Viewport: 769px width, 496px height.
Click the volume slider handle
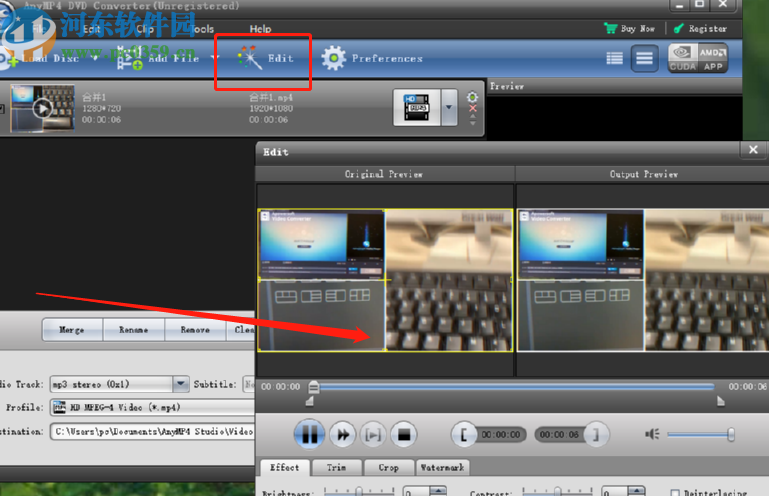coord(731,434)
